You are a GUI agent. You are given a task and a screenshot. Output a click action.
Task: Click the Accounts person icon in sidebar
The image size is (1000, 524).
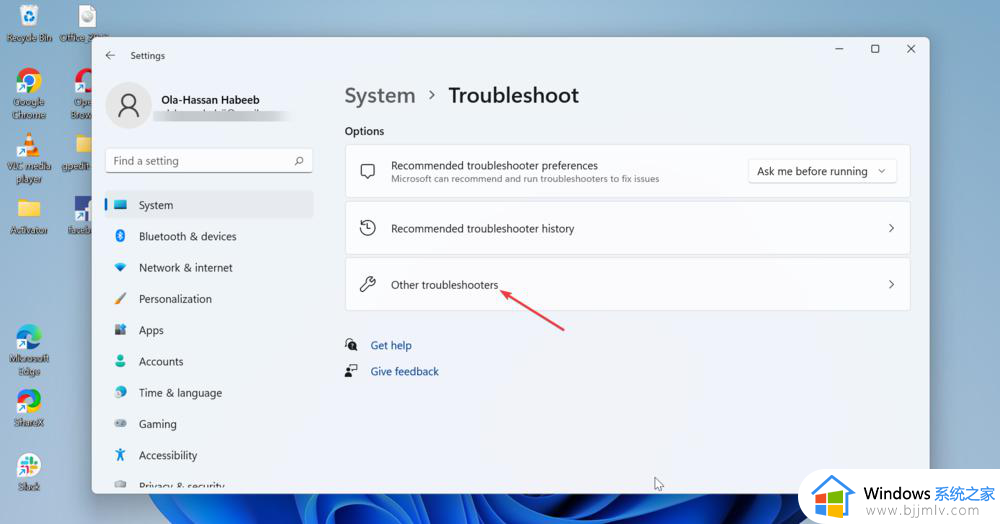[120, 361]
